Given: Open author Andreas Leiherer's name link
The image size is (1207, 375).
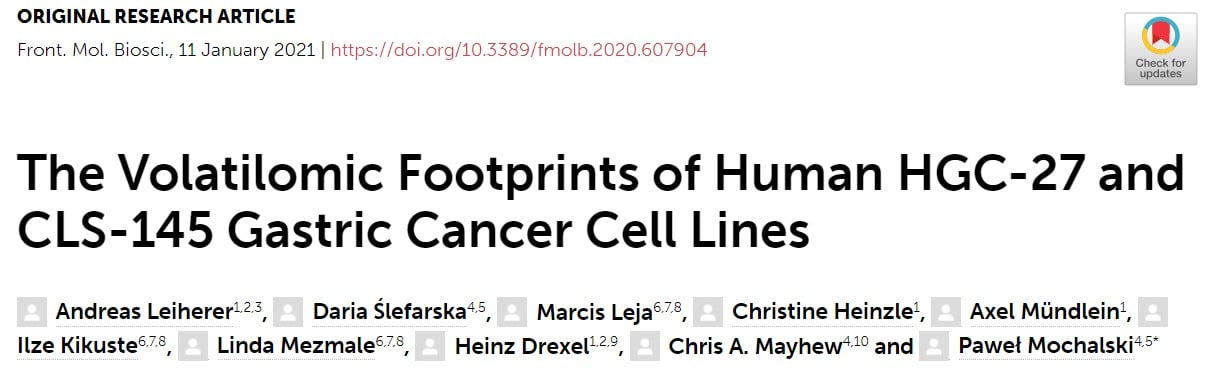Looking at the screenshot, I should tap(144, 312).
